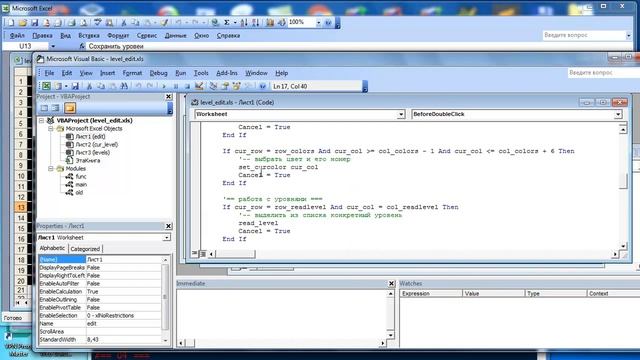Switch to Full Module View in code window

tap(203, 253)
